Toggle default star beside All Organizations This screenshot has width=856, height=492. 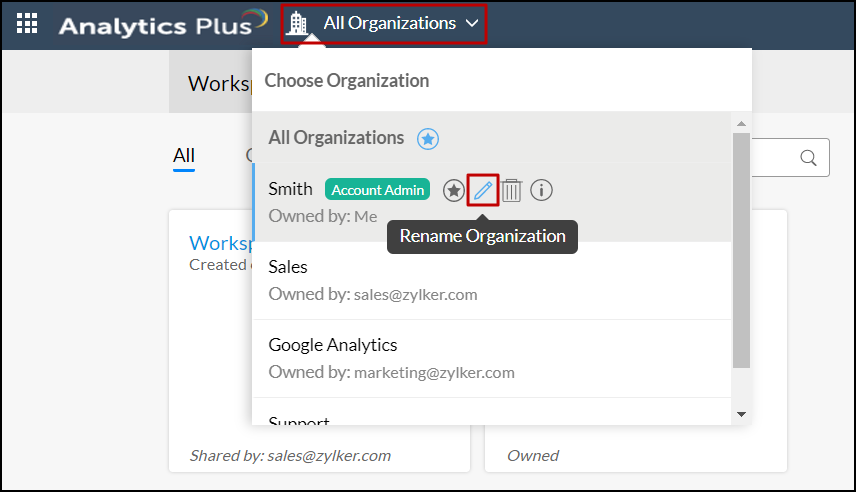point(428,139)
